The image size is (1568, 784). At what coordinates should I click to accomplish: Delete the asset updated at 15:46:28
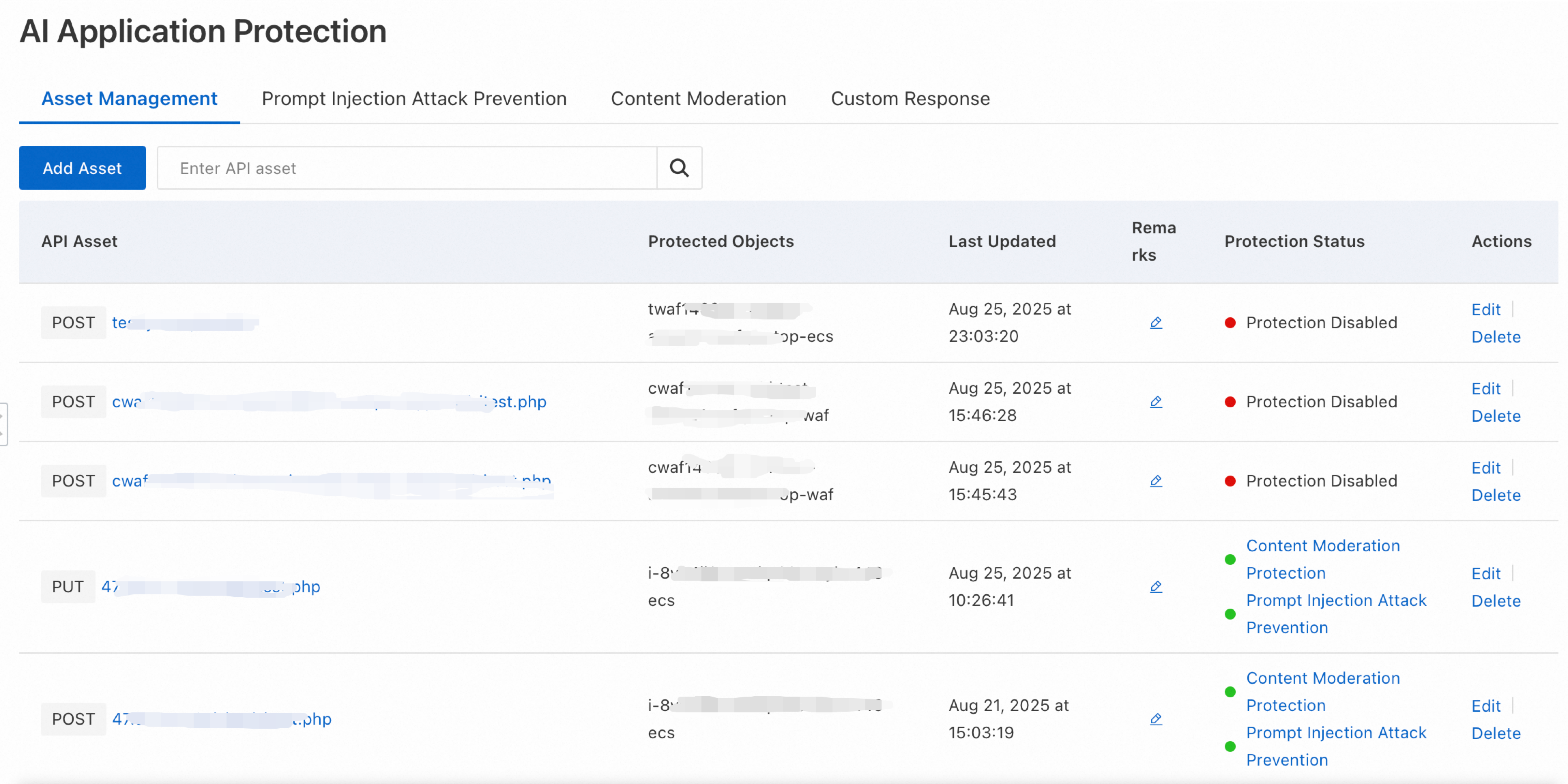(x=1496, y=416)
